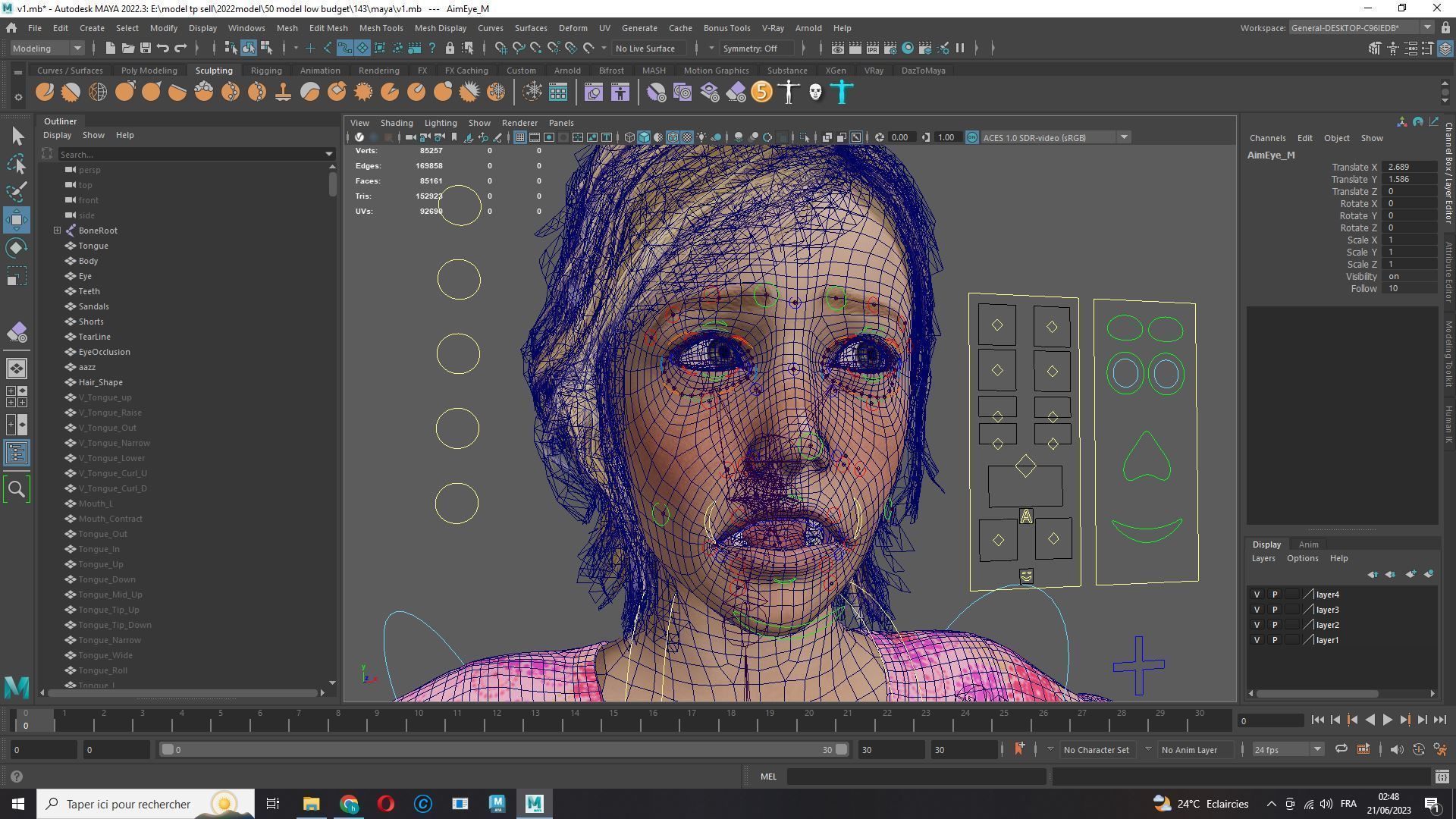Activate the Rotate tool in toolbox
The height and width of the screenshot is (819, 1456).
coord(17,248)
